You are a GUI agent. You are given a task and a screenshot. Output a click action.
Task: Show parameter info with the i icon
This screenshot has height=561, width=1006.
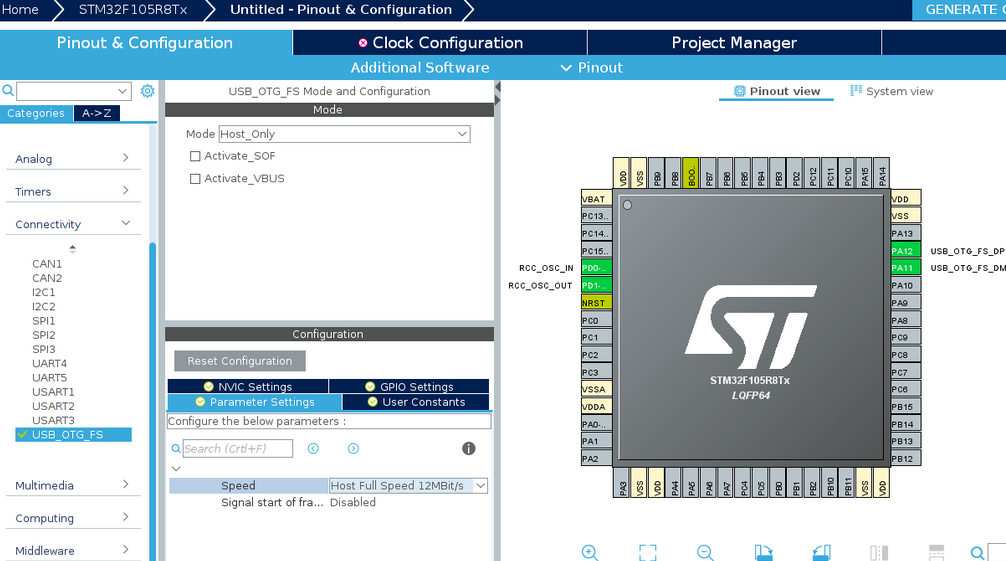click(468, 449)
